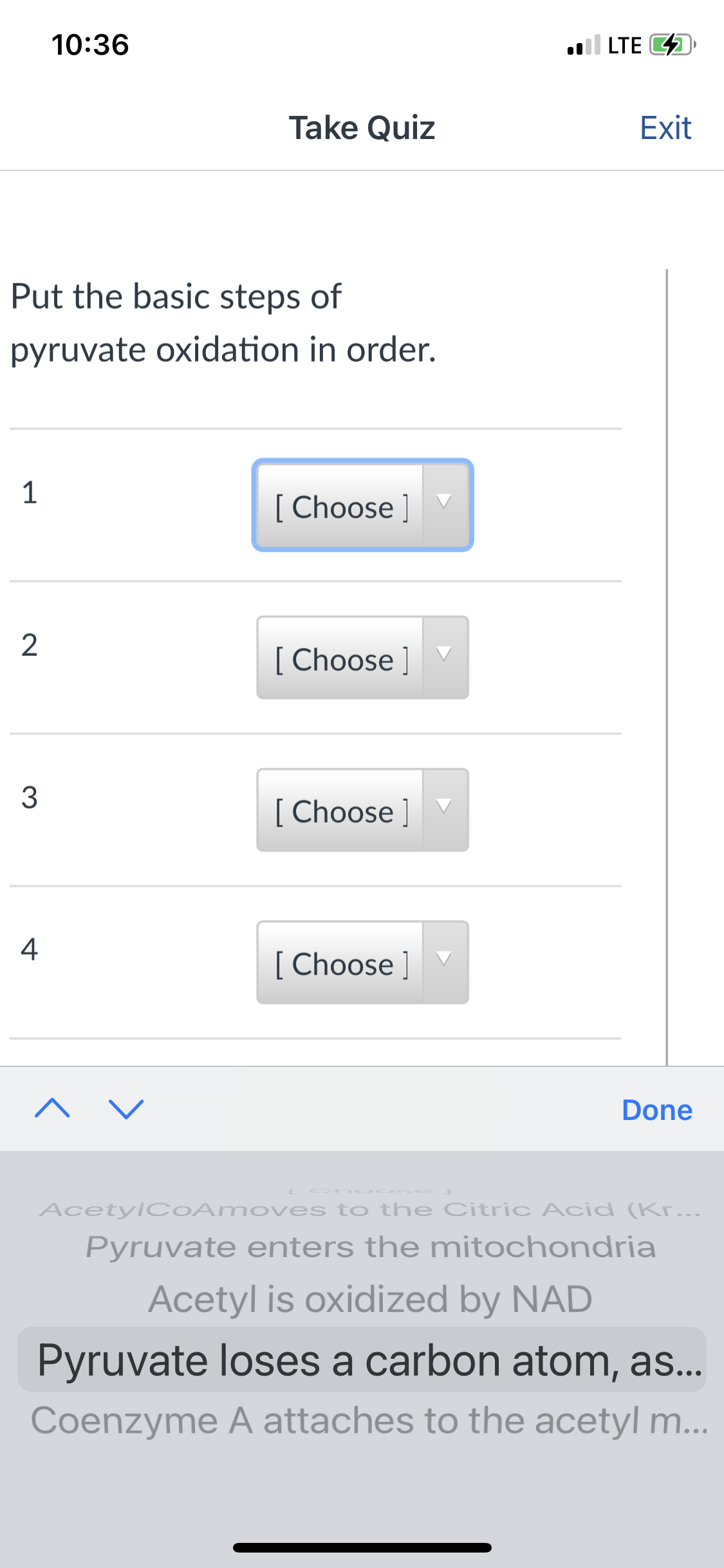724x1568 pixels.
Task: Open the Choose dropdown for step 1
Action: coord(362,505)
